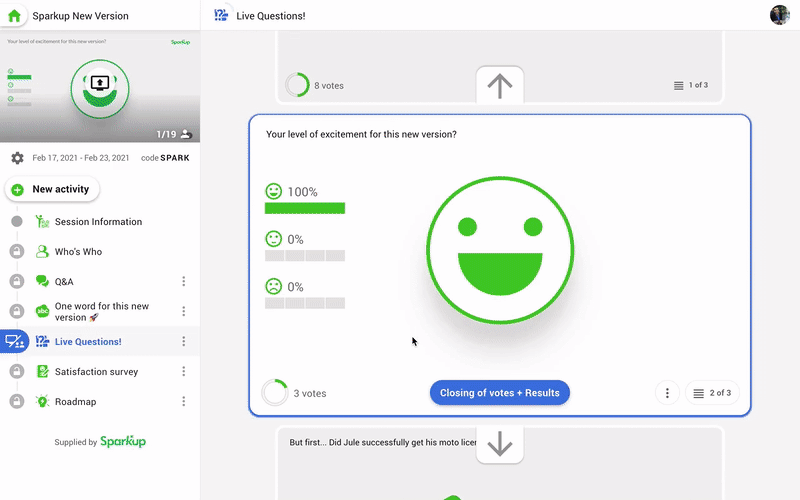Click the Q&A chat bubbles icon

tap(42, 281)
